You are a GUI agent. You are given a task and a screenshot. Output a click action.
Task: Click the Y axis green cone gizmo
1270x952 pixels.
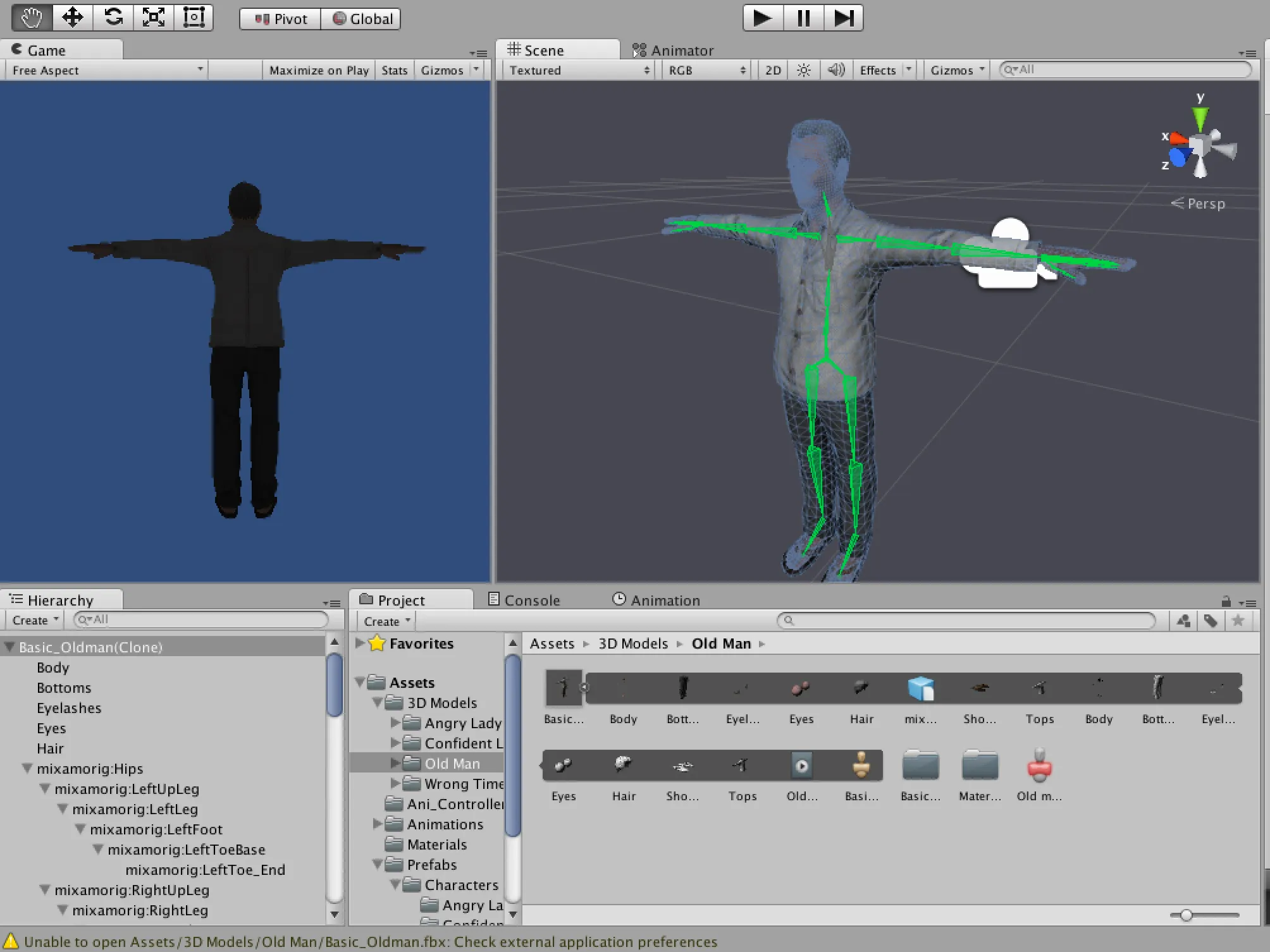click(x=1200, y=119)
